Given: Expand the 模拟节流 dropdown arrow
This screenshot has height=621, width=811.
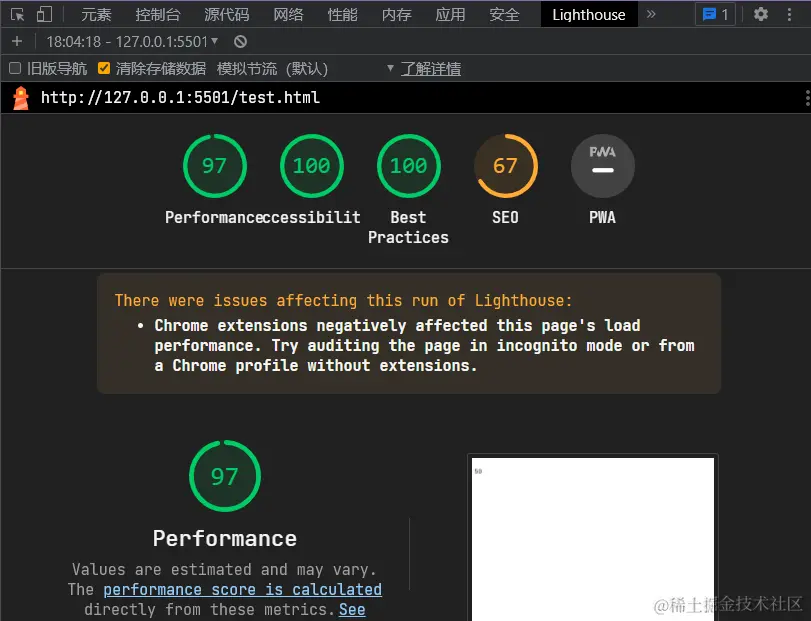Looking at the screenshot, I should [x=390, y=68].
